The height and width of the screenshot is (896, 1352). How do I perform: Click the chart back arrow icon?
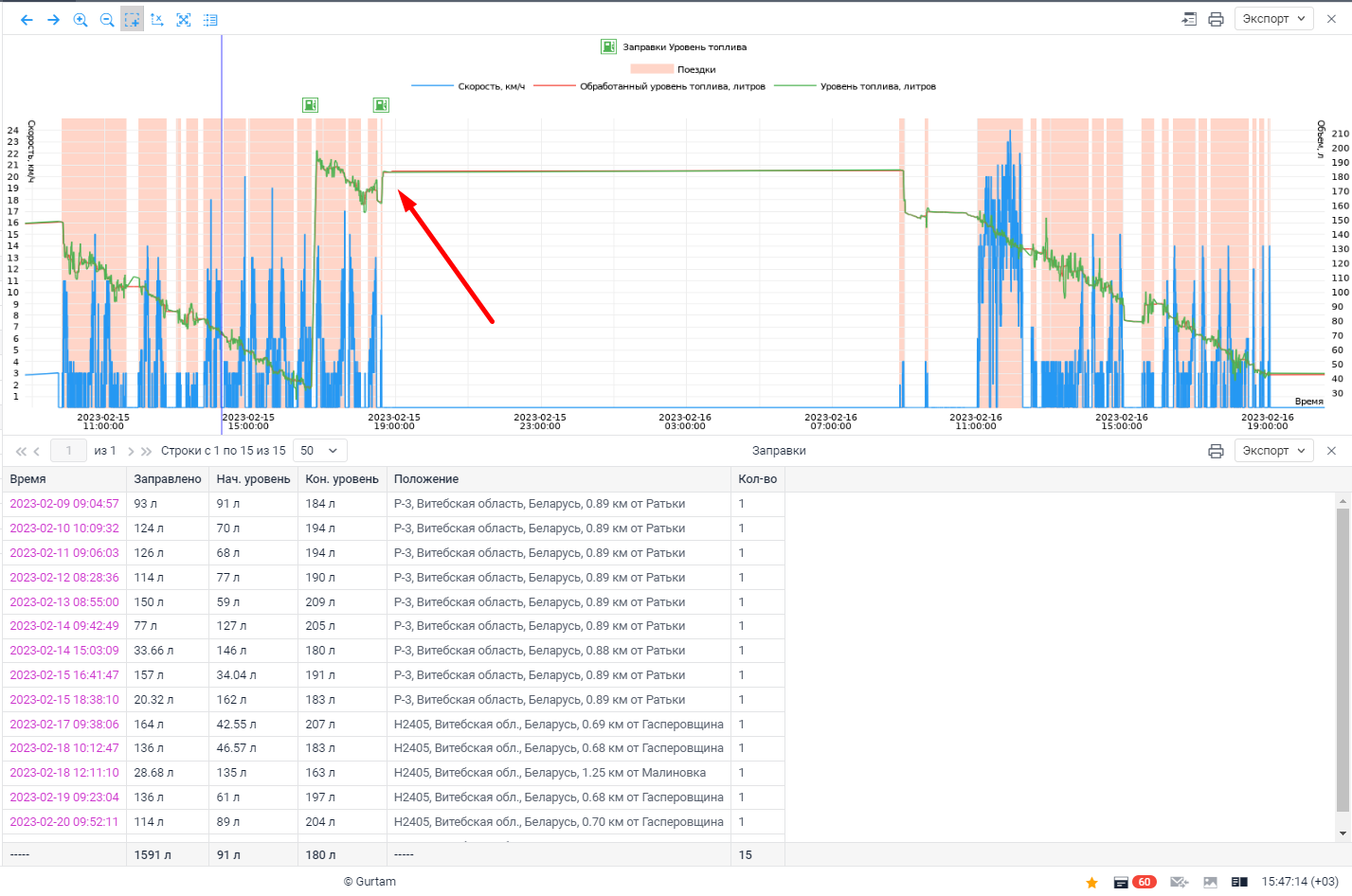point(27,20)
